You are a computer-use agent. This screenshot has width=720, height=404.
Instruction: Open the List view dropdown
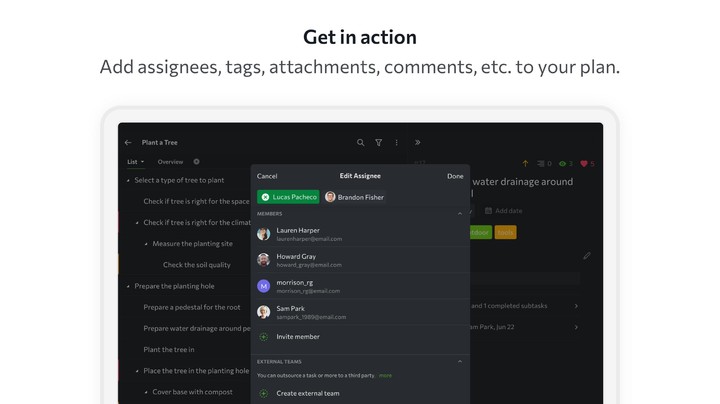135,162
